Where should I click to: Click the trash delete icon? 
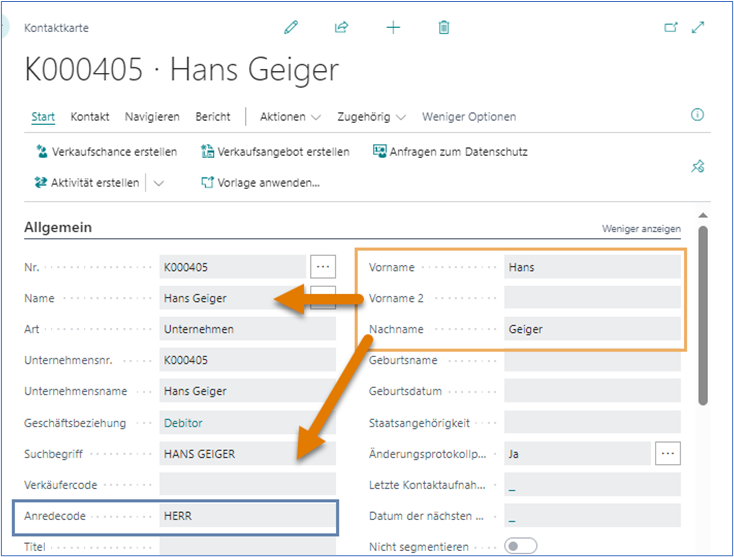pyautogui.click(x=444, y=28)
